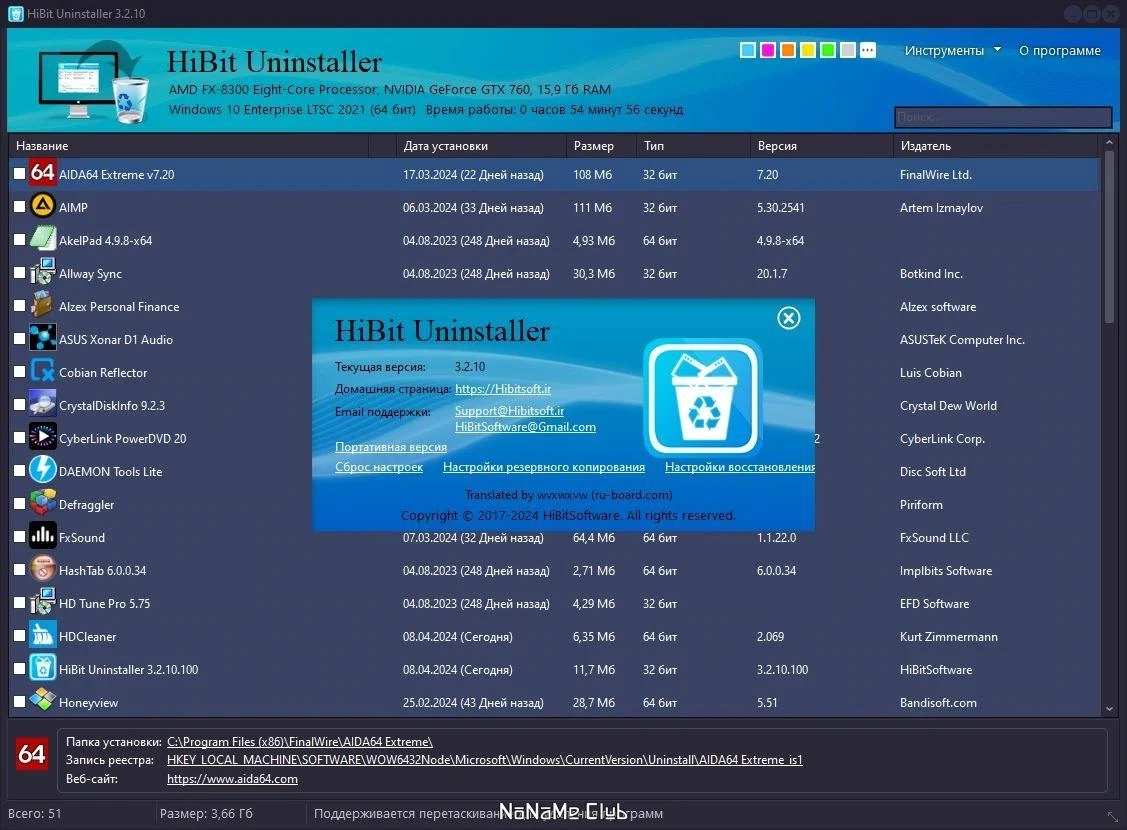Sort by the Тип column header
The width and height of the screenshot is (1127, 830).
tap(693, 146)
